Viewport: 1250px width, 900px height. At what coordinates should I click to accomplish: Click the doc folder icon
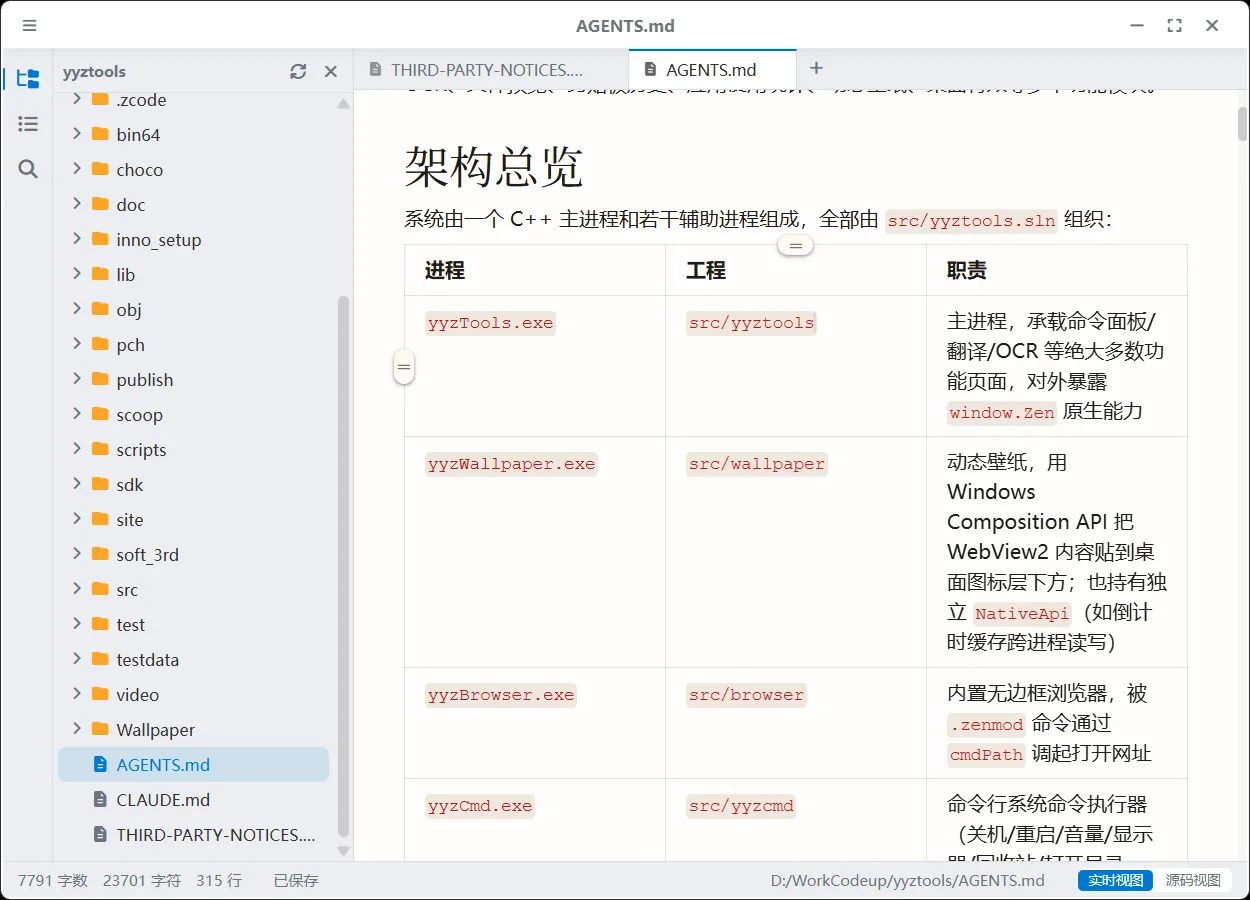[99, 204]
